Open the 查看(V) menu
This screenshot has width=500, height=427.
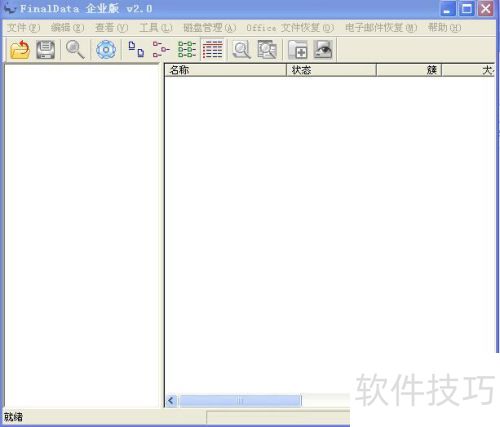[x=112, y=28]
